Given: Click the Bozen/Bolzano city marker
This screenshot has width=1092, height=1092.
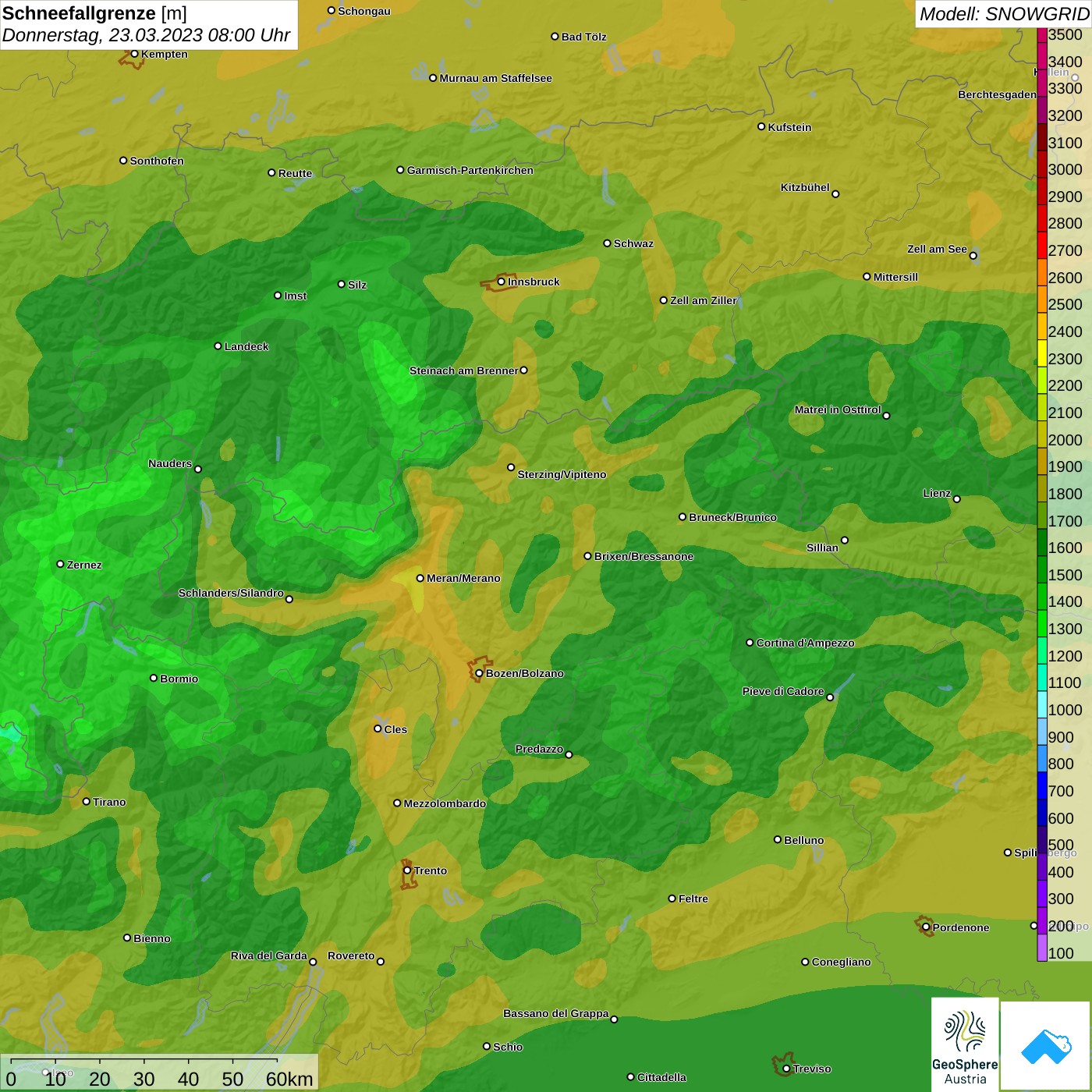Looking at the screenshot, I should (479, 673).
